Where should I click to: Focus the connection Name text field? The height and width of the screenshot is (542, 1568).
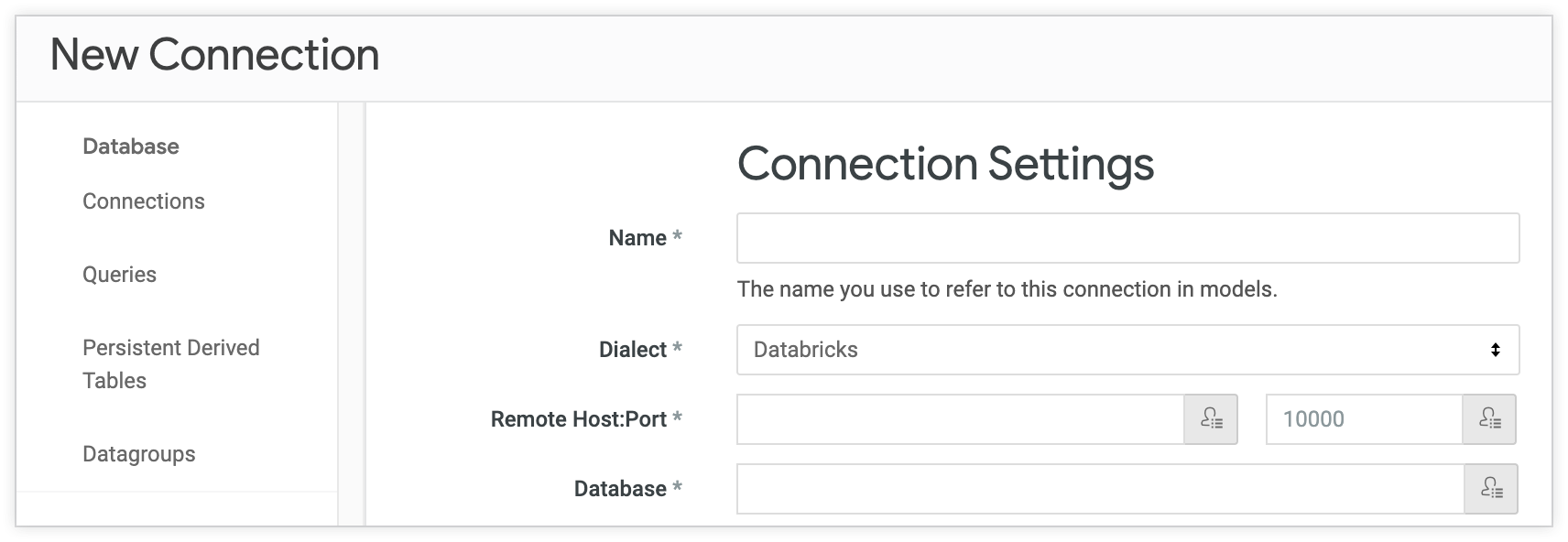click(1127, 238)
